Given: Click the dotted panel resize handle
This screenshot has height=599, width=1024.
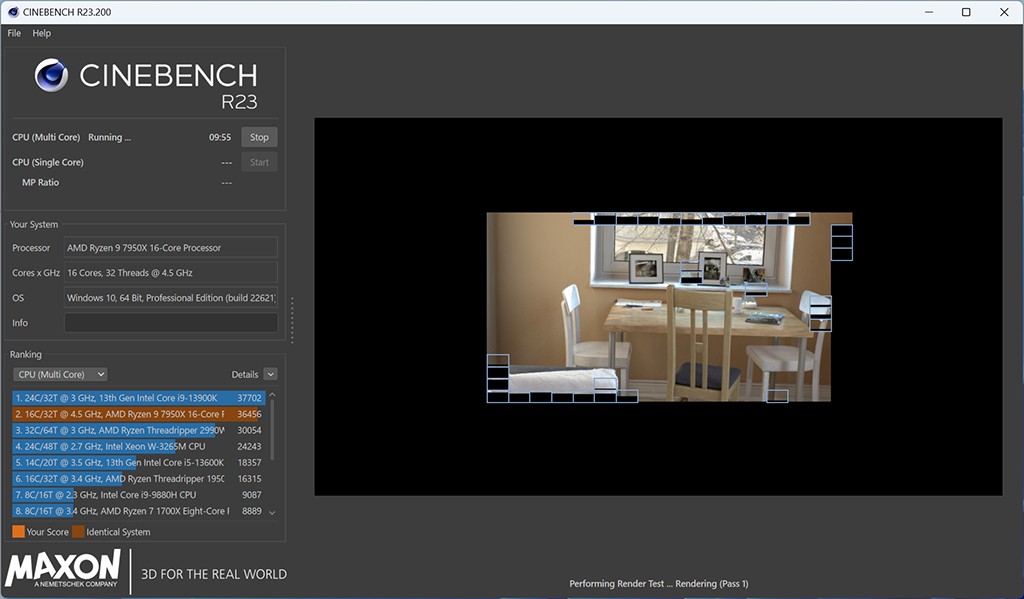Looking at the screenshot, I should coord(292,320).
